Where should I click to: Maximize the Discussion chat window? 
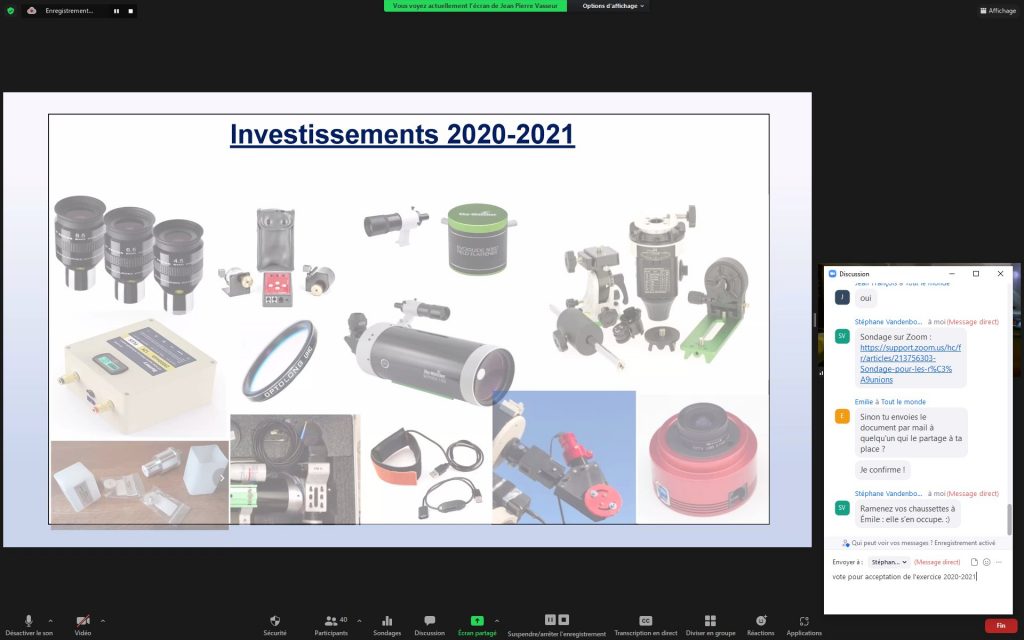976,274
